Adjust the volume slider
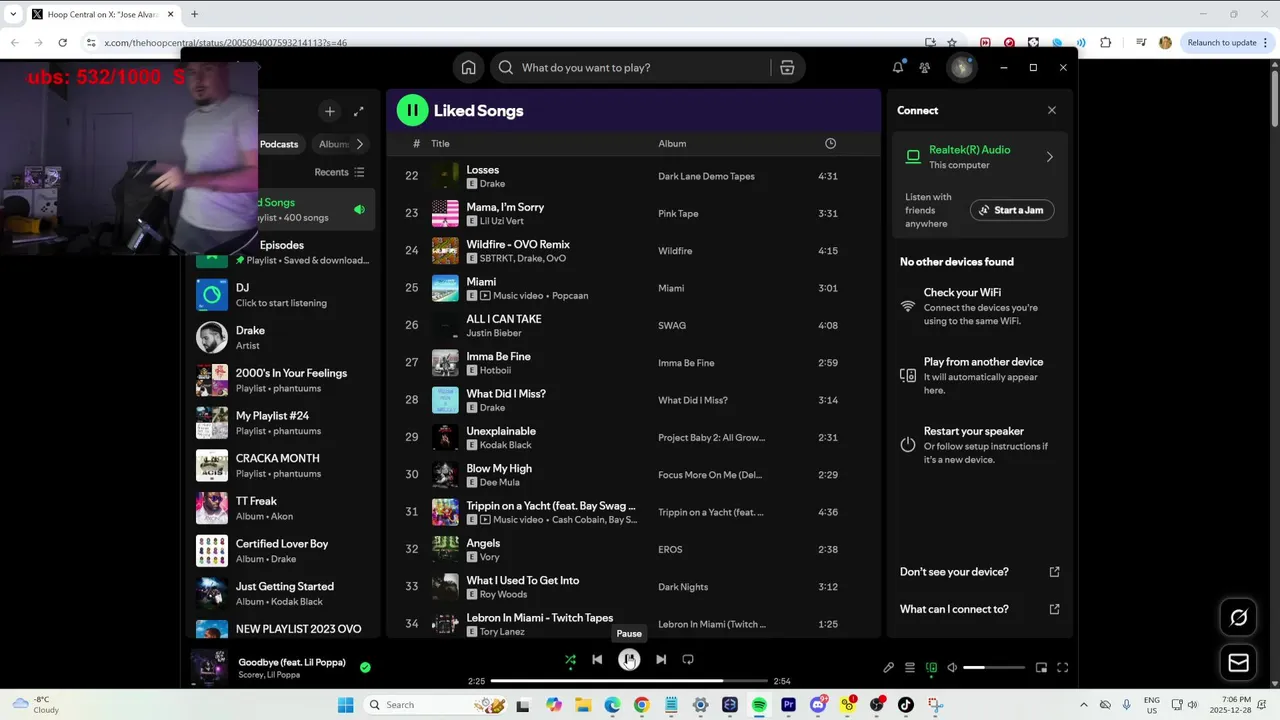The height and width of the screenshot is (720, 1280). (994, 667)
